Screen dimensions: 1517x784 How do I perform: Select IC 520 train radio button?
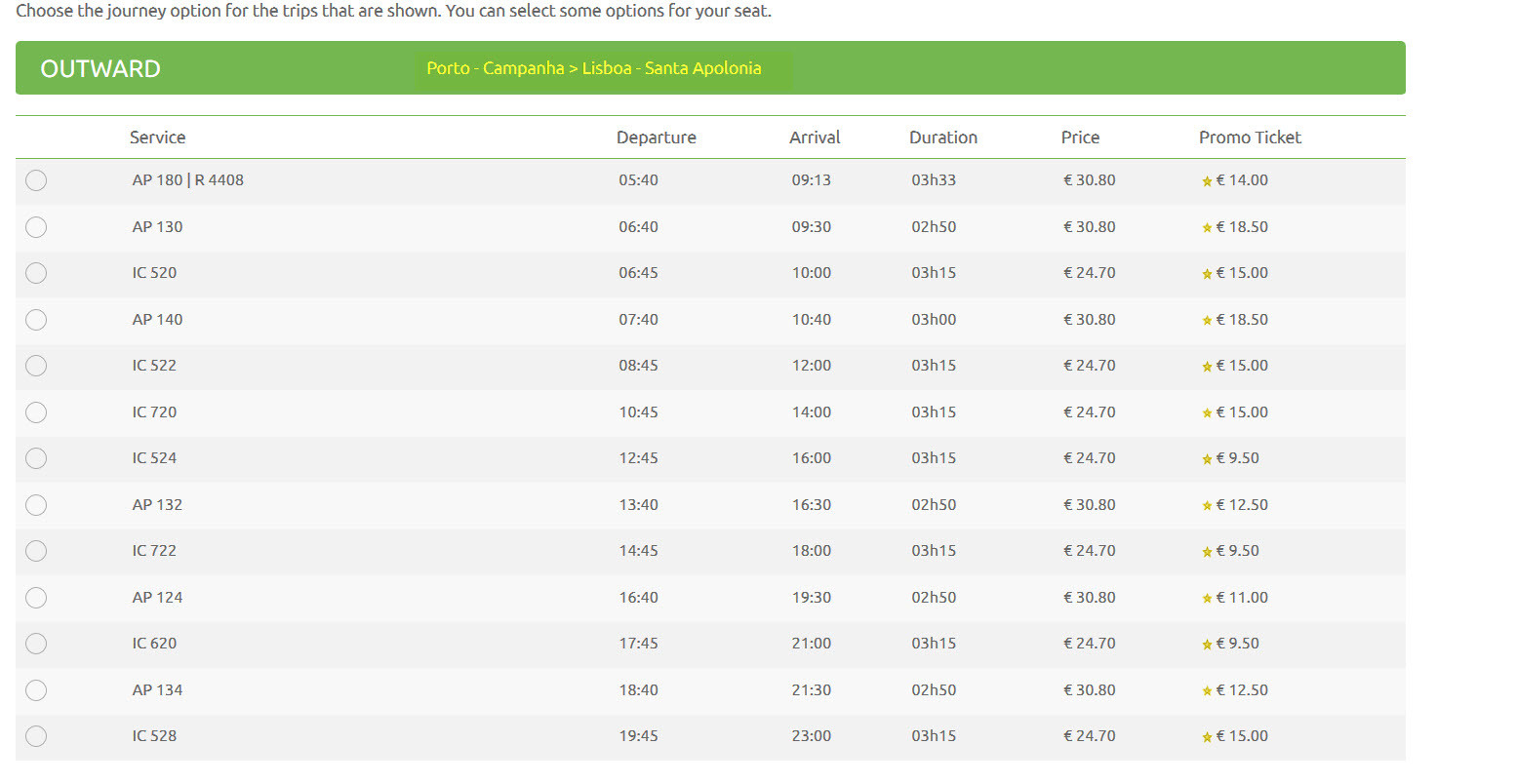tap(36, 273)
